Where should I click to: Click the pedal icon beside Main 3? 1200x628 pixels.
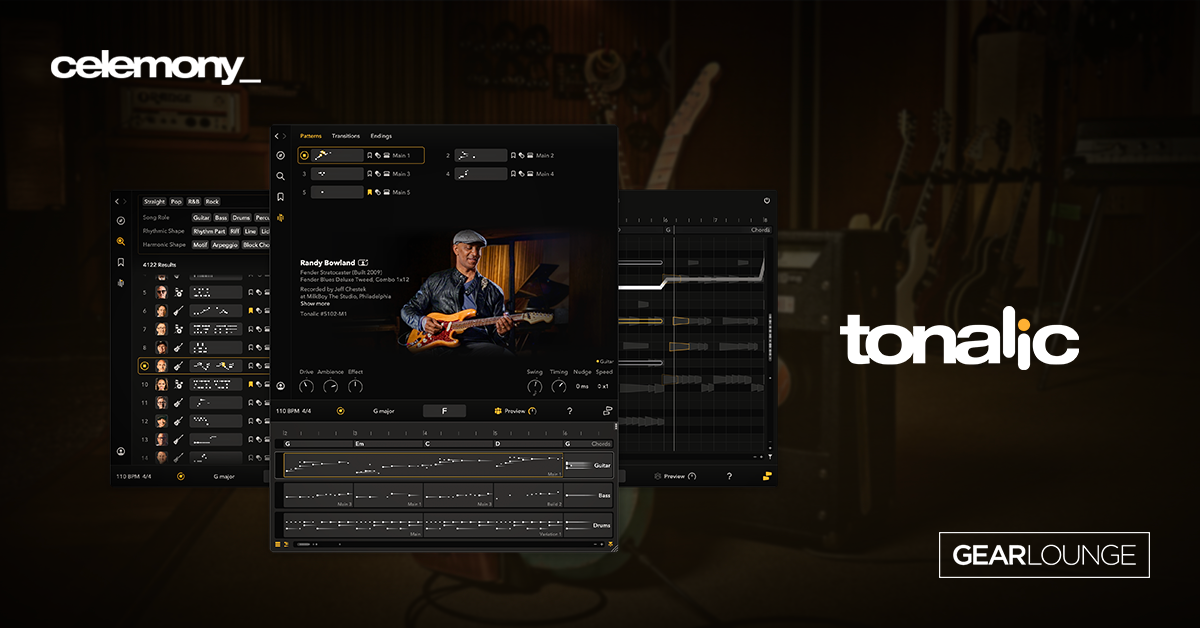coord(387,174)
